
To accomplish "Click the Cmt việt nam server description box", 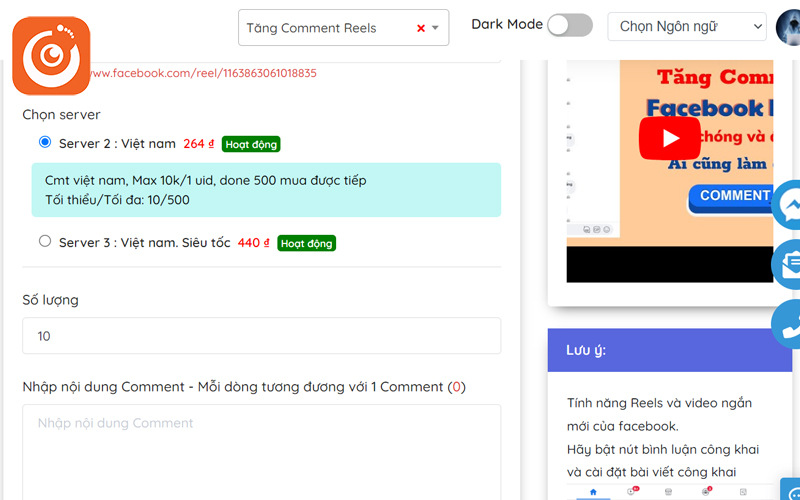I will 266,190.
